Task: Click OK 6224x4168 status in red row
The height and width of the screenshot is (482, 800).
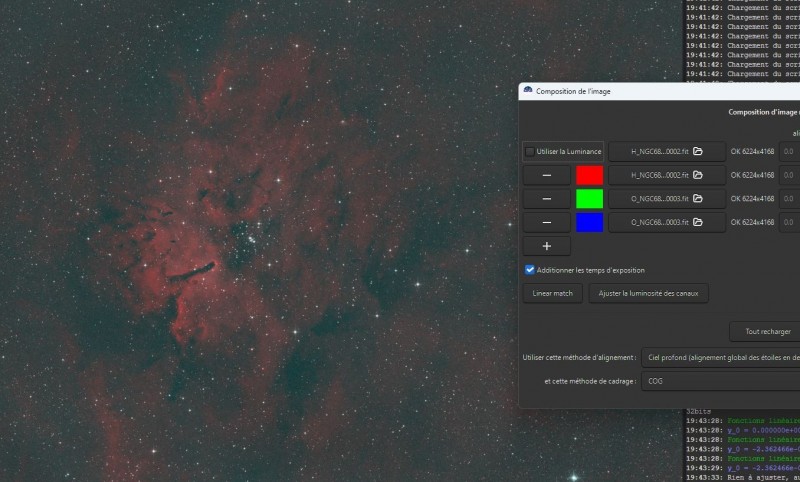Action: tap(752, 175)
